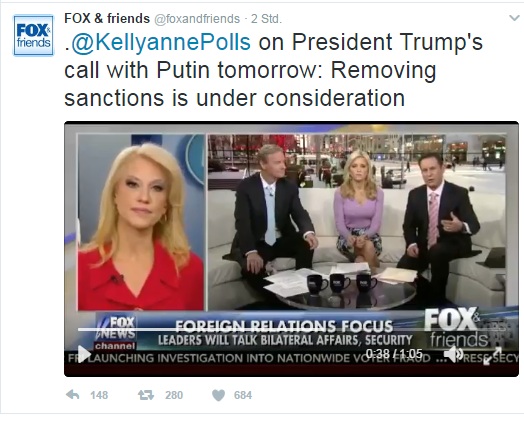Image resolution: width=524 pixels, height=430 pixels.
Task: Toggle fullscreen mode for the video
Action: (493, 356)
